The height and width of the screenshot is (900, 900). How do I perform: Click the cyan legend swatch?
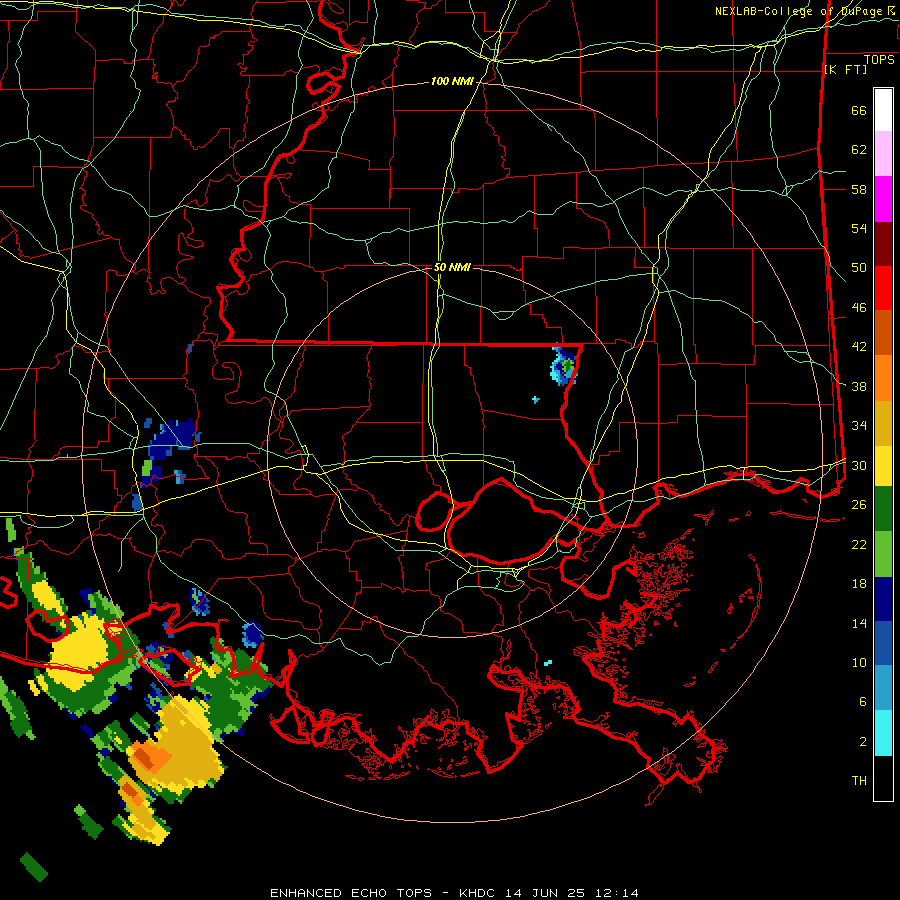pos(883,733)
